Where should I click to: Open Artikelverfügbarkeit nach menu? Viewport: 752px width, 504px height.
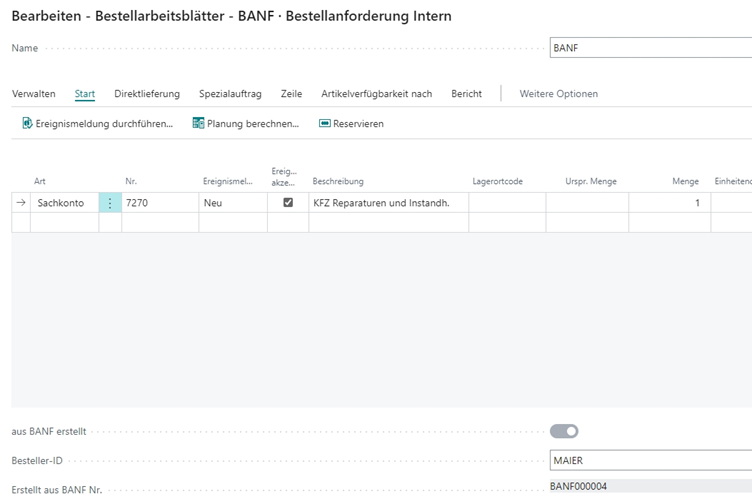[x=376, y=94]
